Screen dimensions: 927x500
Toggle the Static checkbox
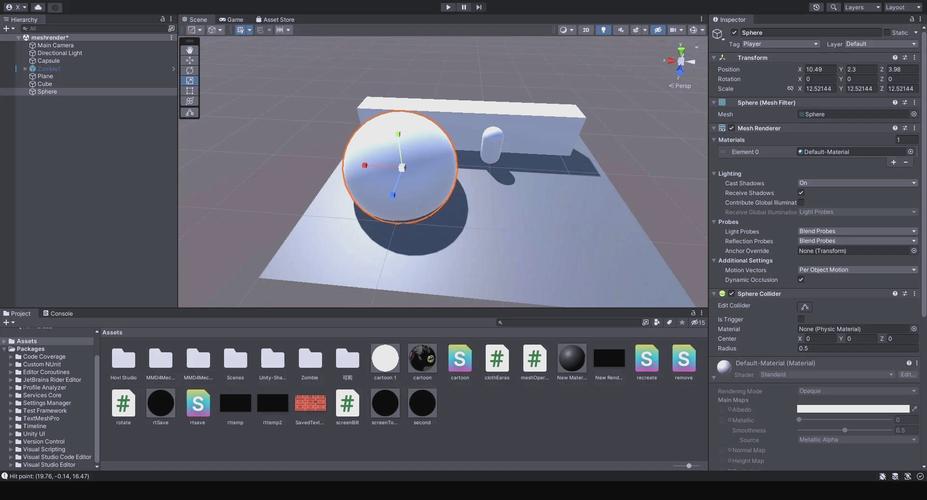tap(887, 33)
